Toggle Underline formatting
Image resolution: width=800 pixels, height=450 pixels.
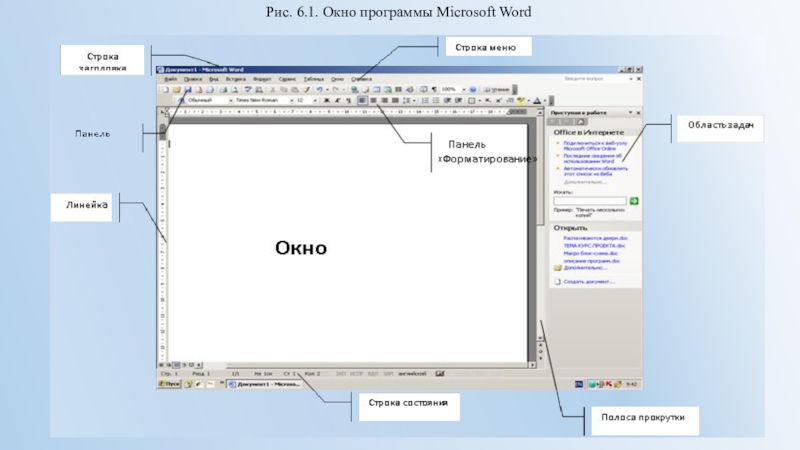[349, 101]
